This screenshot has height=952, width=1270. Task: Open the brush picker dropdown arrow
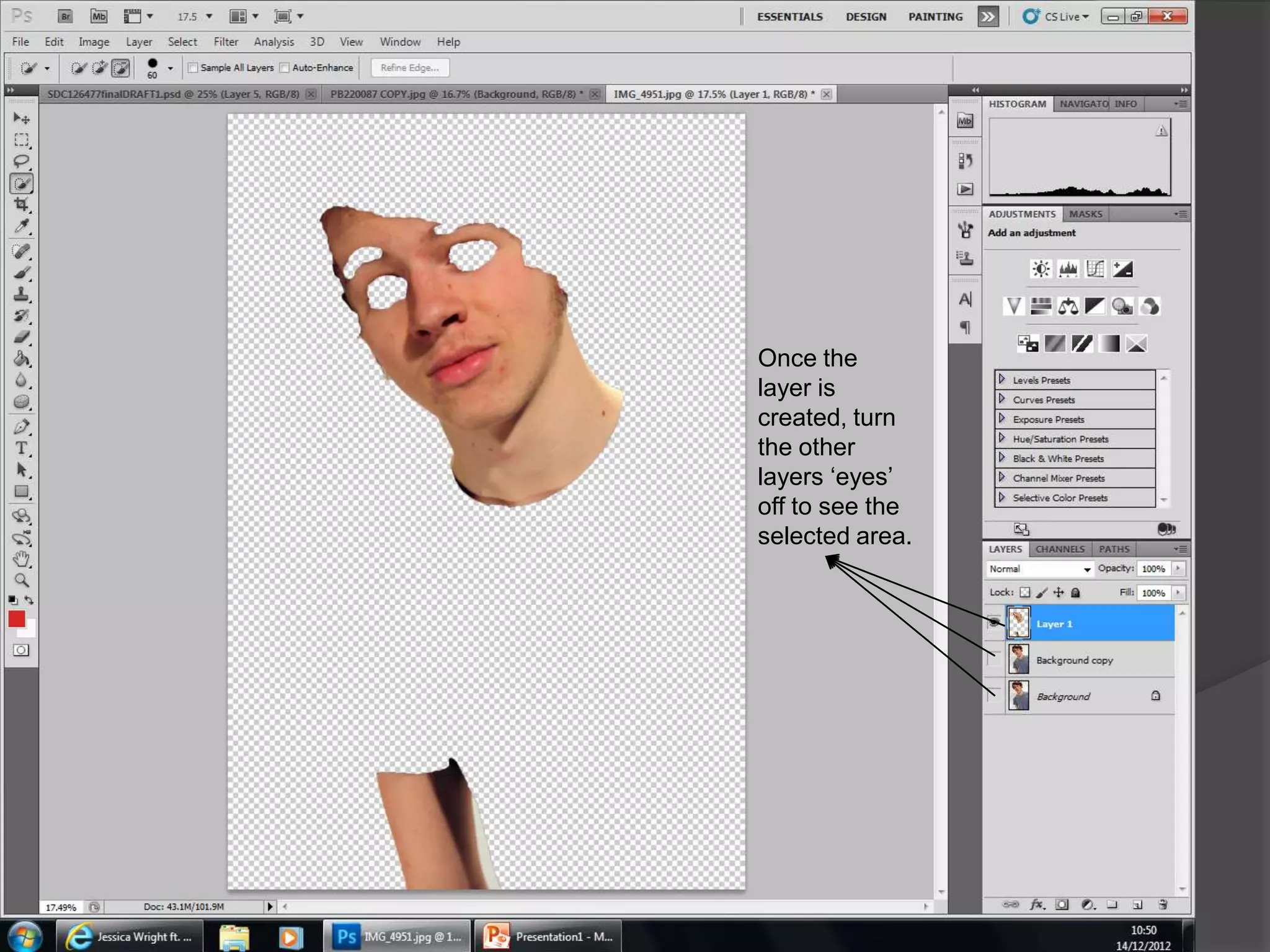170,68
